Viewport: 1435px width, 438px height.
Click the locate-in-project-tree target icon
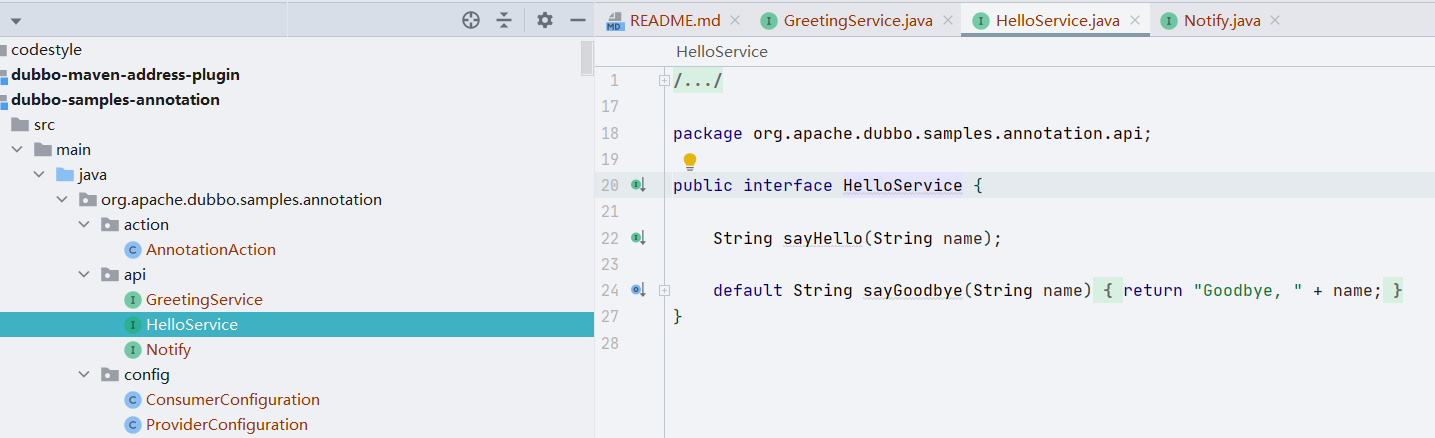(471, 20)
